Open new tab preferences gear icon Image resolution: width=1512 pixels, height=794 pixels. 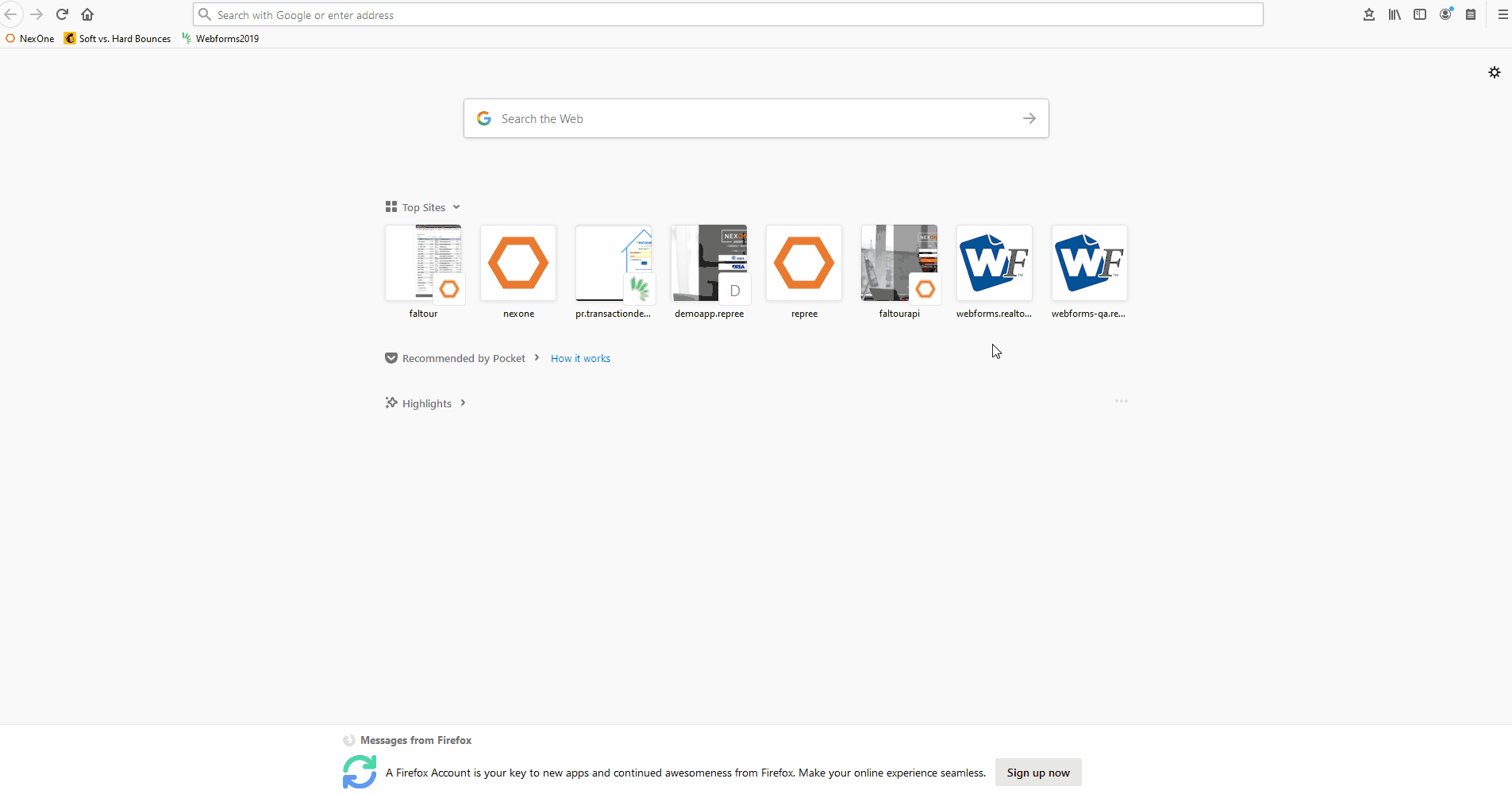[x=1495, y=72]
